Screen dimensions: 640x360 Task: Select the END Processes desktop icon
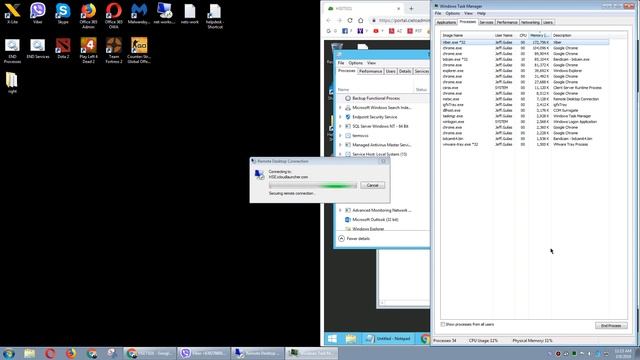12,51
